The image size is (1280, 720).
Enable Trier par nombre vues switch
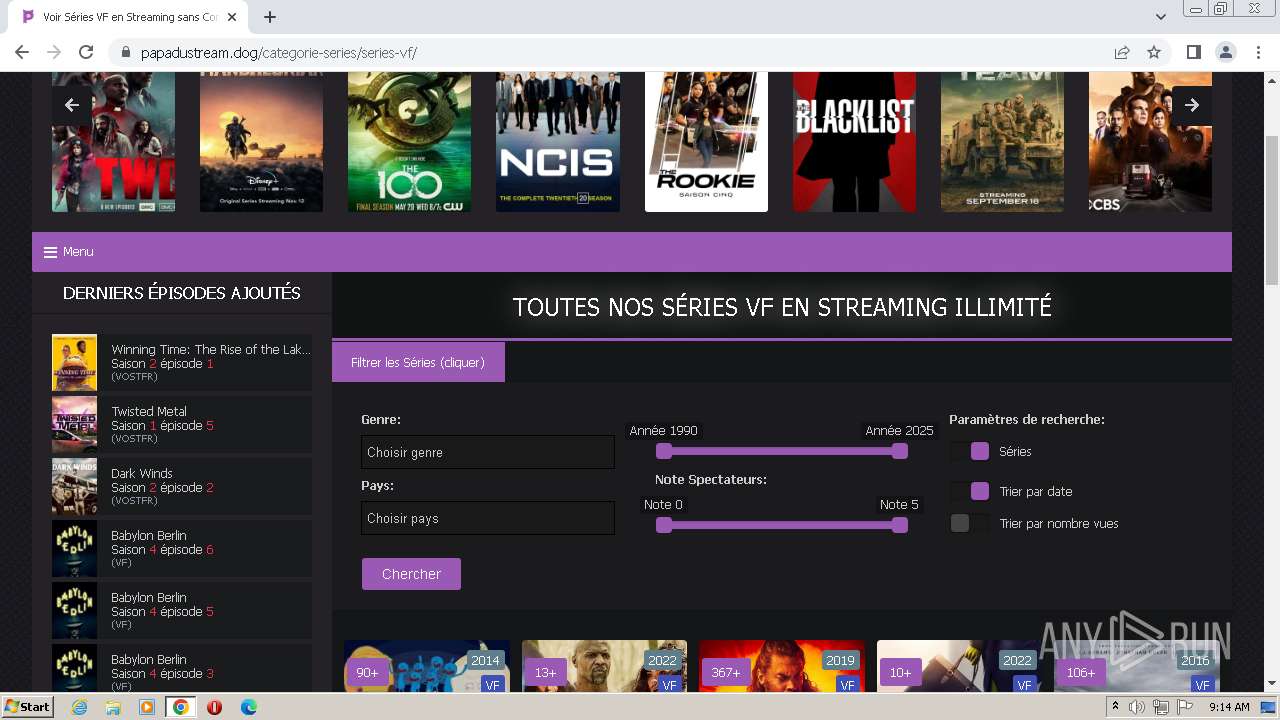tap(969, 523)
